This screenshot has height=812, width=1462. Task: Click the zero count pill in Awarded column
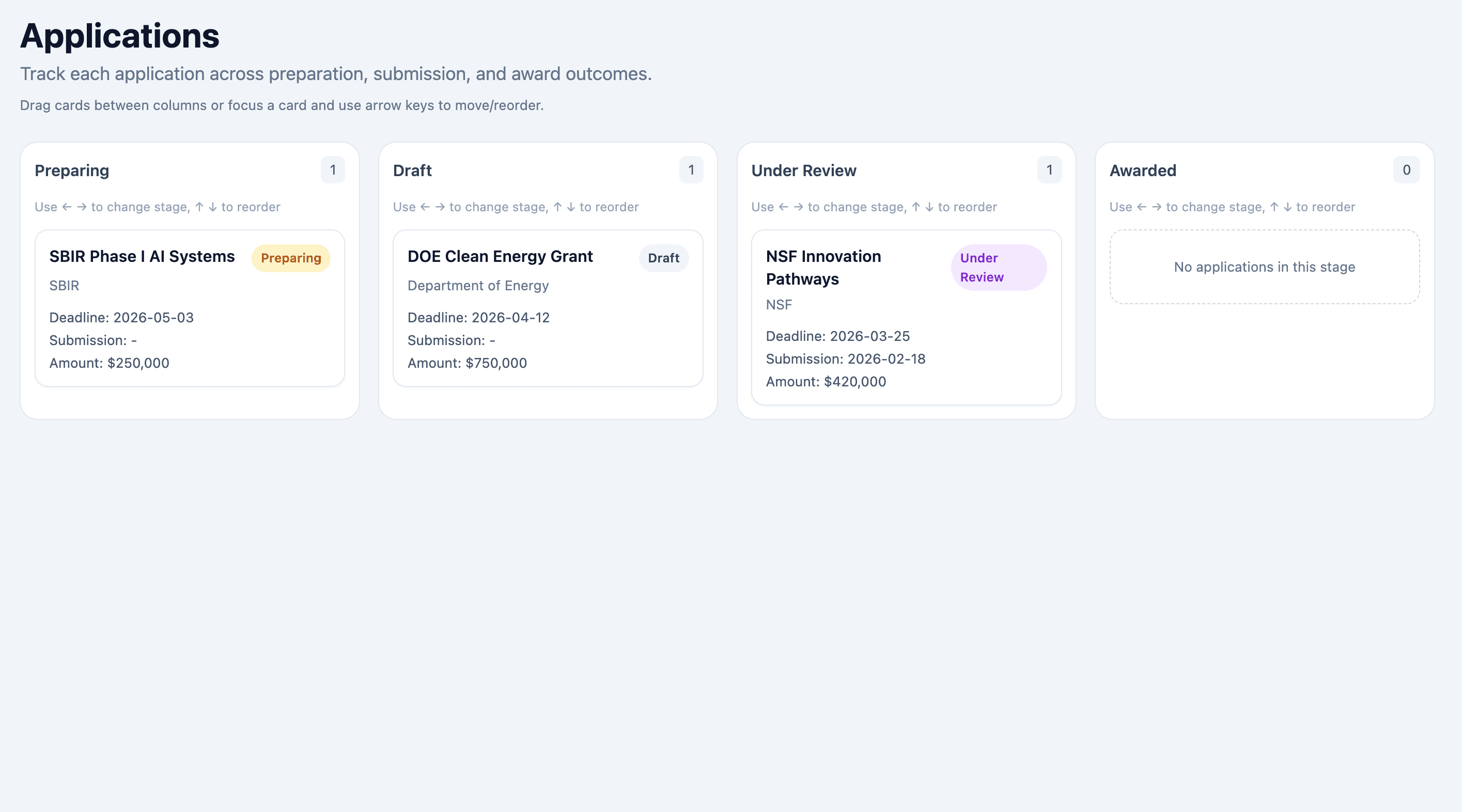1406,169
